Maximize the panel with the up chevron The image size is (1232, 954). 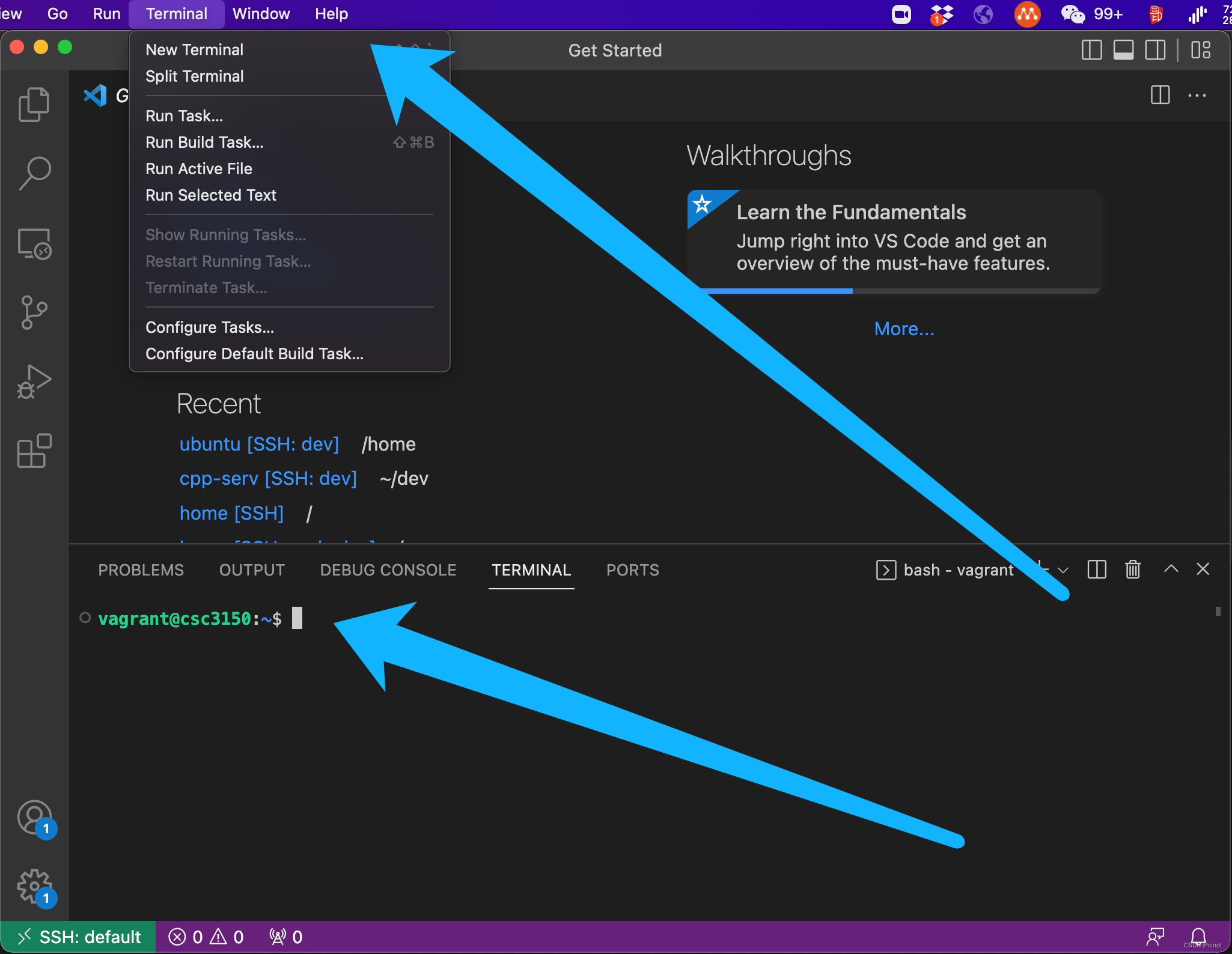coord(1171,569)
